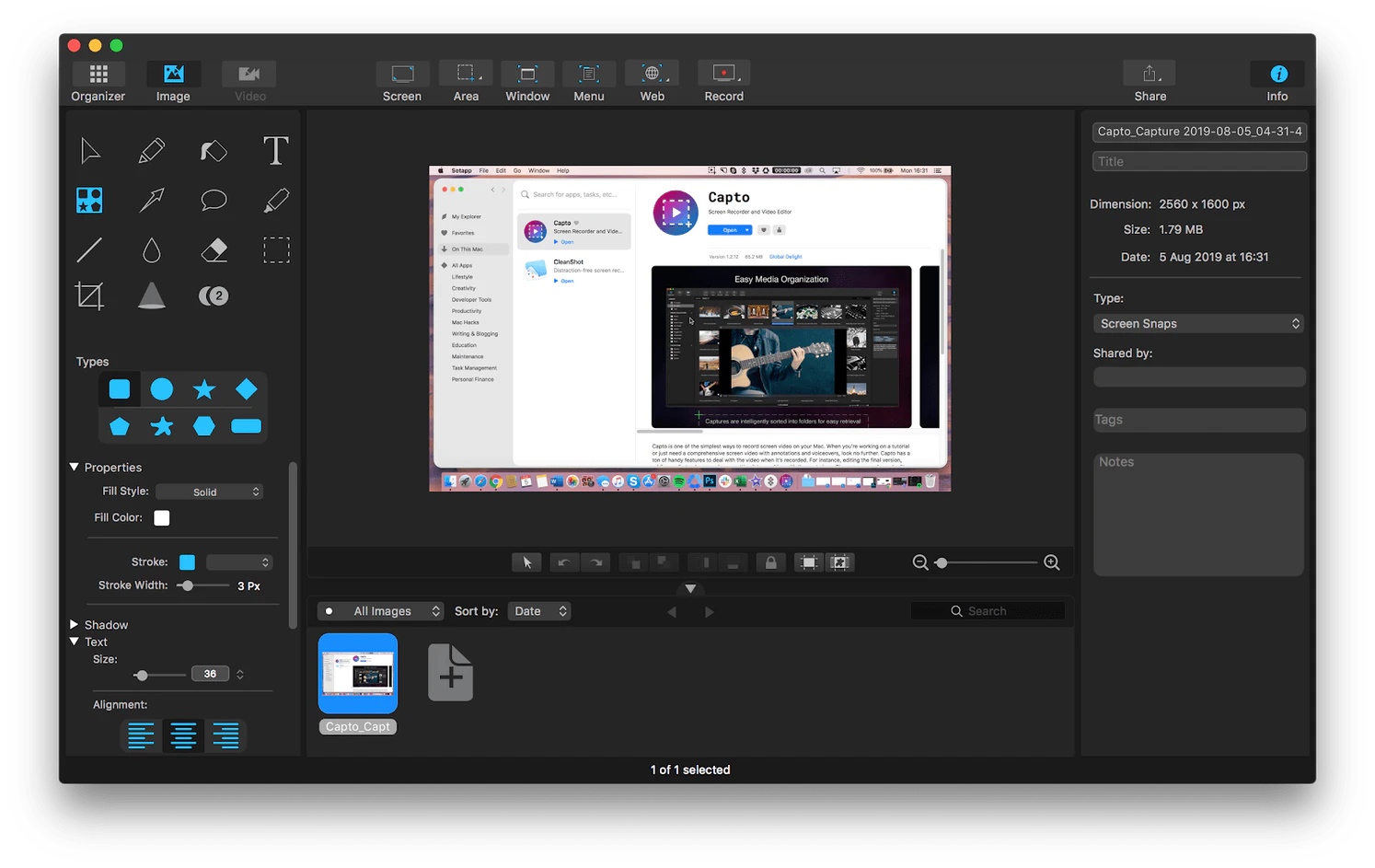Screen dimensions: 1375x868
Task: Choose the Callout speech bubble tool
Action: [214, 200]
